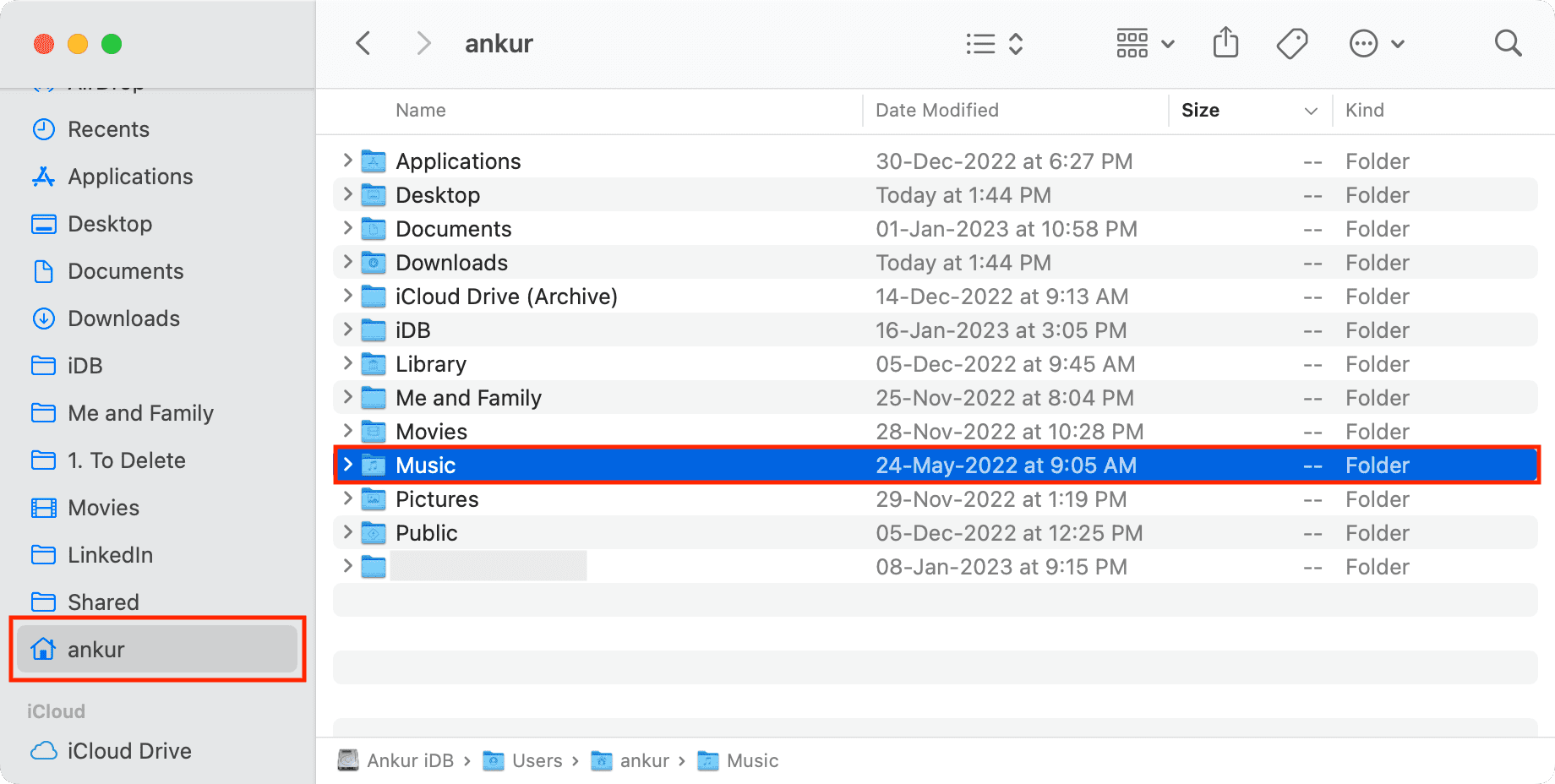
Task: Expand the Pictures folder row
Action: [x=347, y=498]
